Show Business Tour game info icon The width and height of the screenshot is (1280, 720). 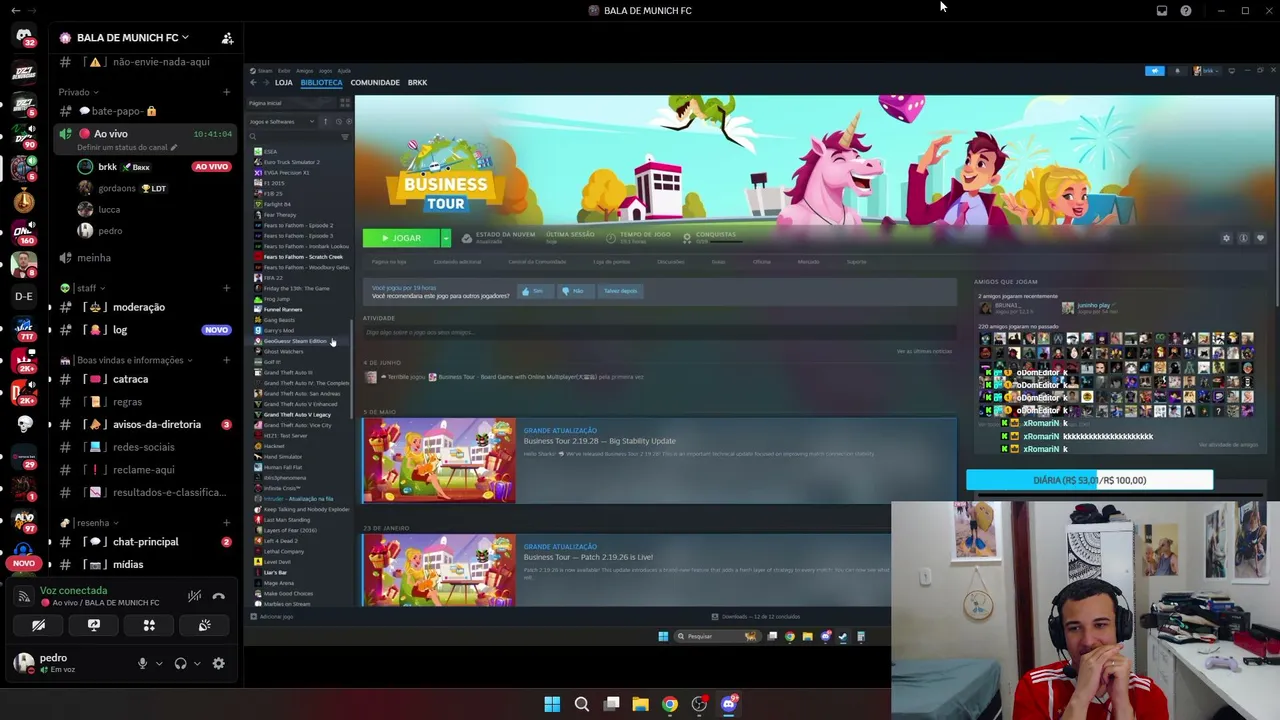[1243, 238]
